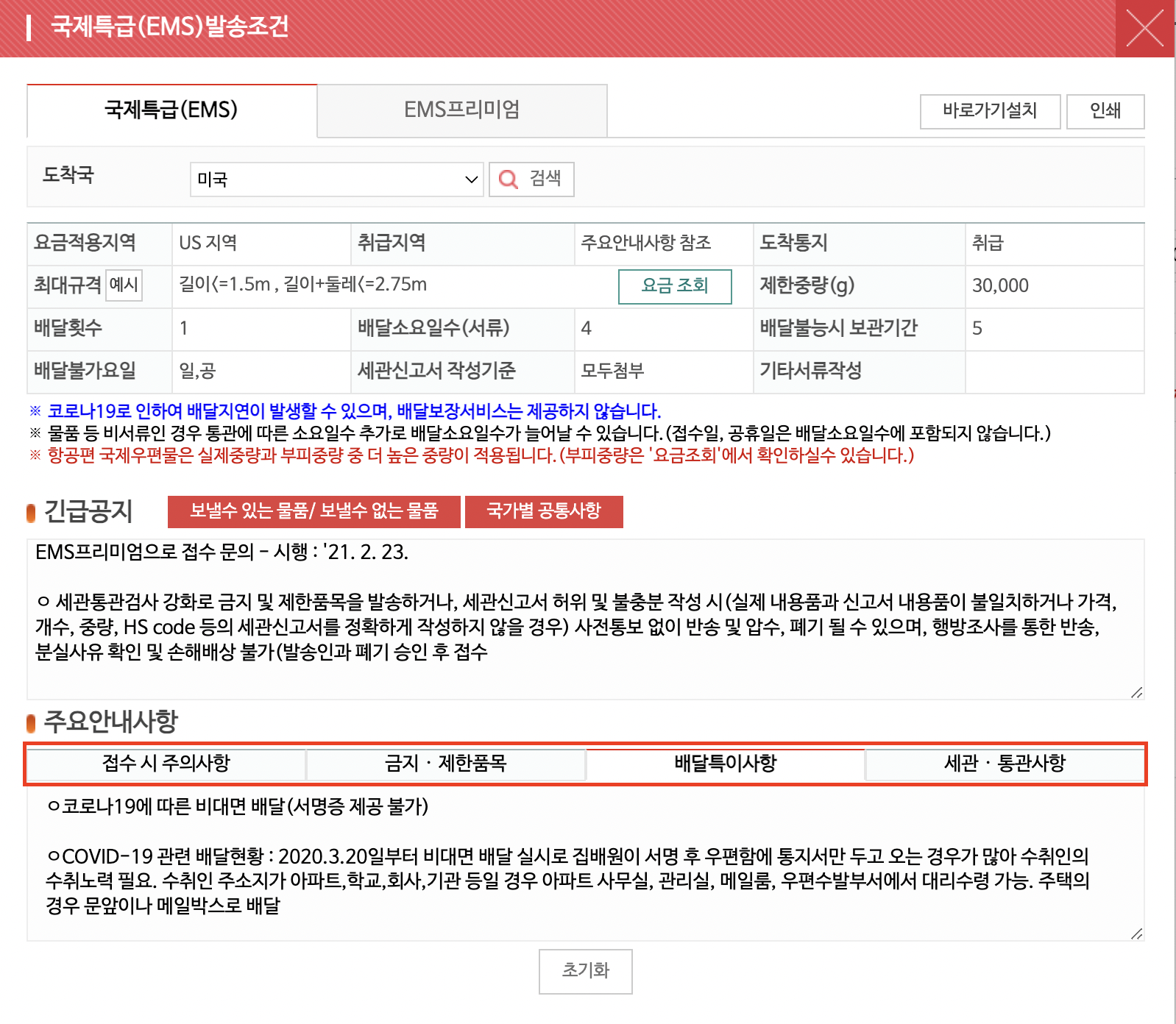This screenshot has width=1176, height=1024.
Task: Click the '배달소요일수(서류)' label
Action: (x=433, y=328)
